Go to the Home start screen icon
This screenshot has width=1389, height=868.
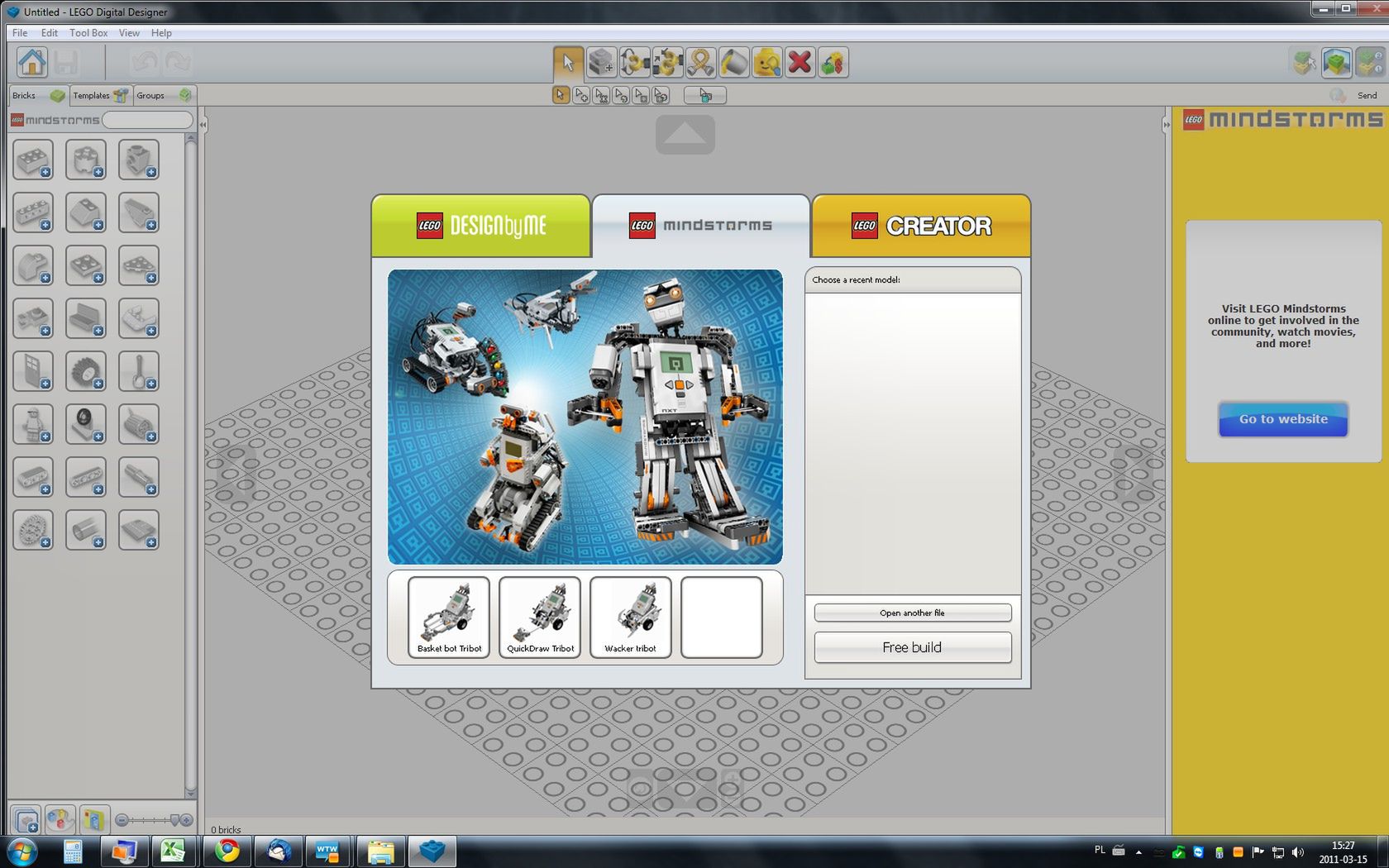pos(32,62)
